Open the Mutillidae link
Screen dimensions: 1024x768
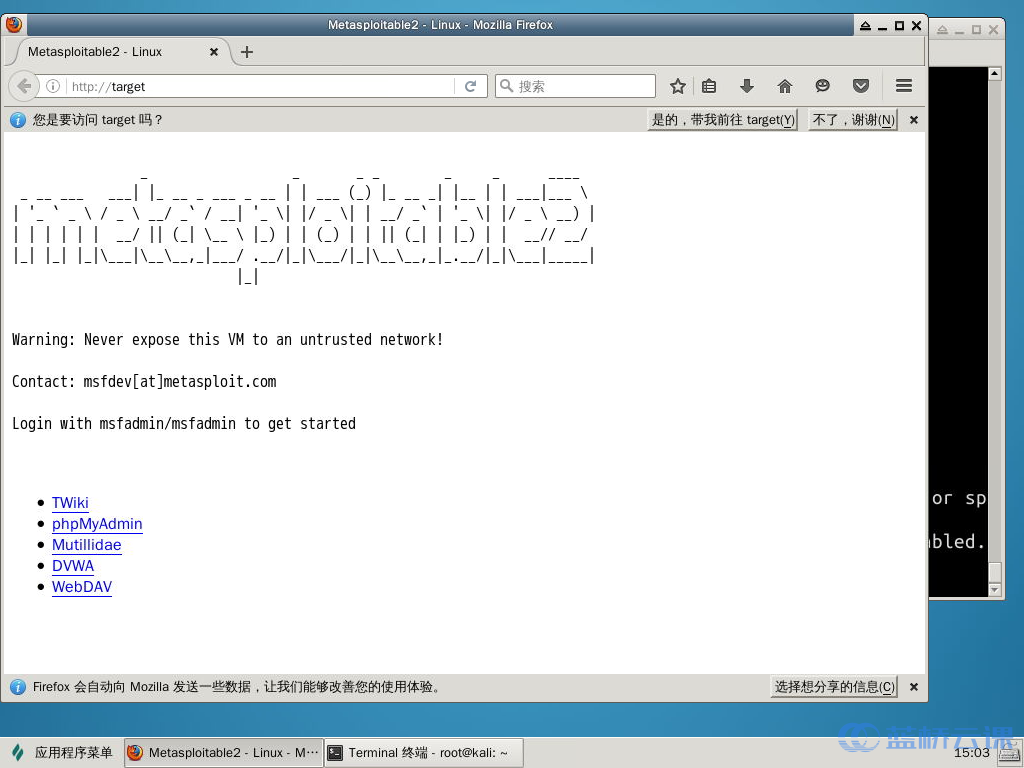click(87, 545)
